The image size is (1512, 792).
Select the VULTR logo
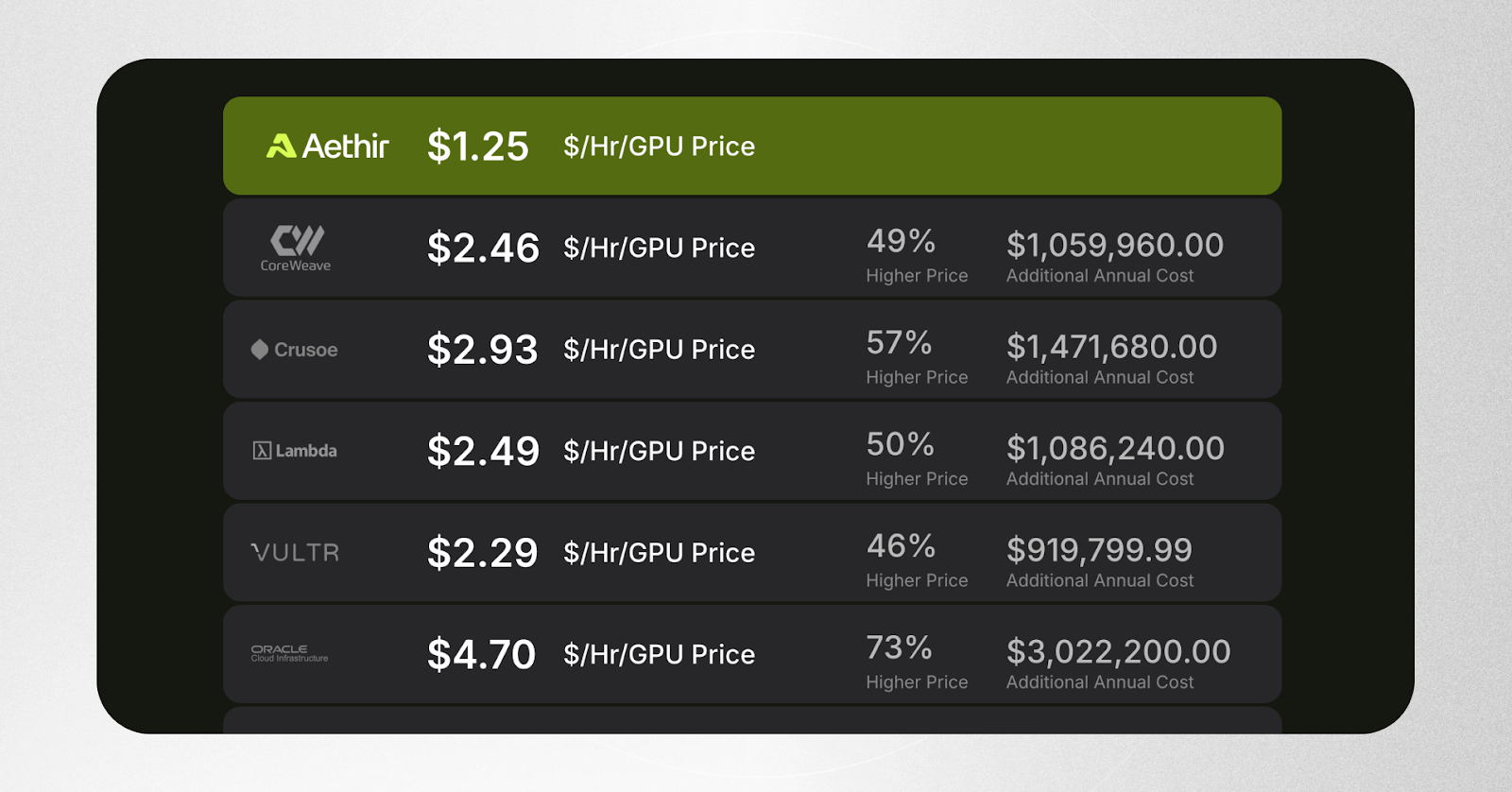pos(295,553)
